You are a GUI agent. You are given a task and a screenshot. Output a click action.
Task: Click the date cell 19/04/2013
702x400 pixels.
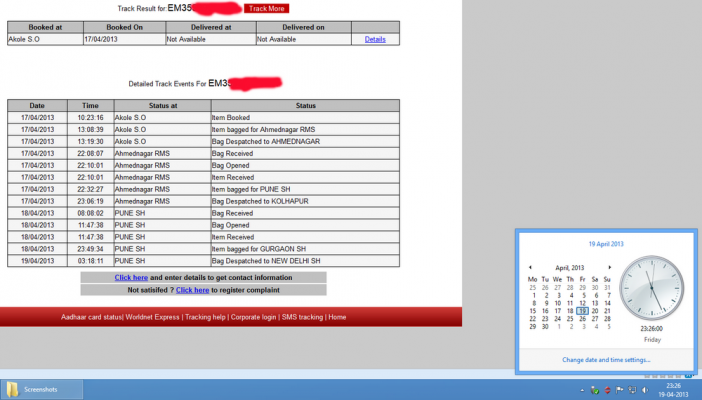[38, 261]
